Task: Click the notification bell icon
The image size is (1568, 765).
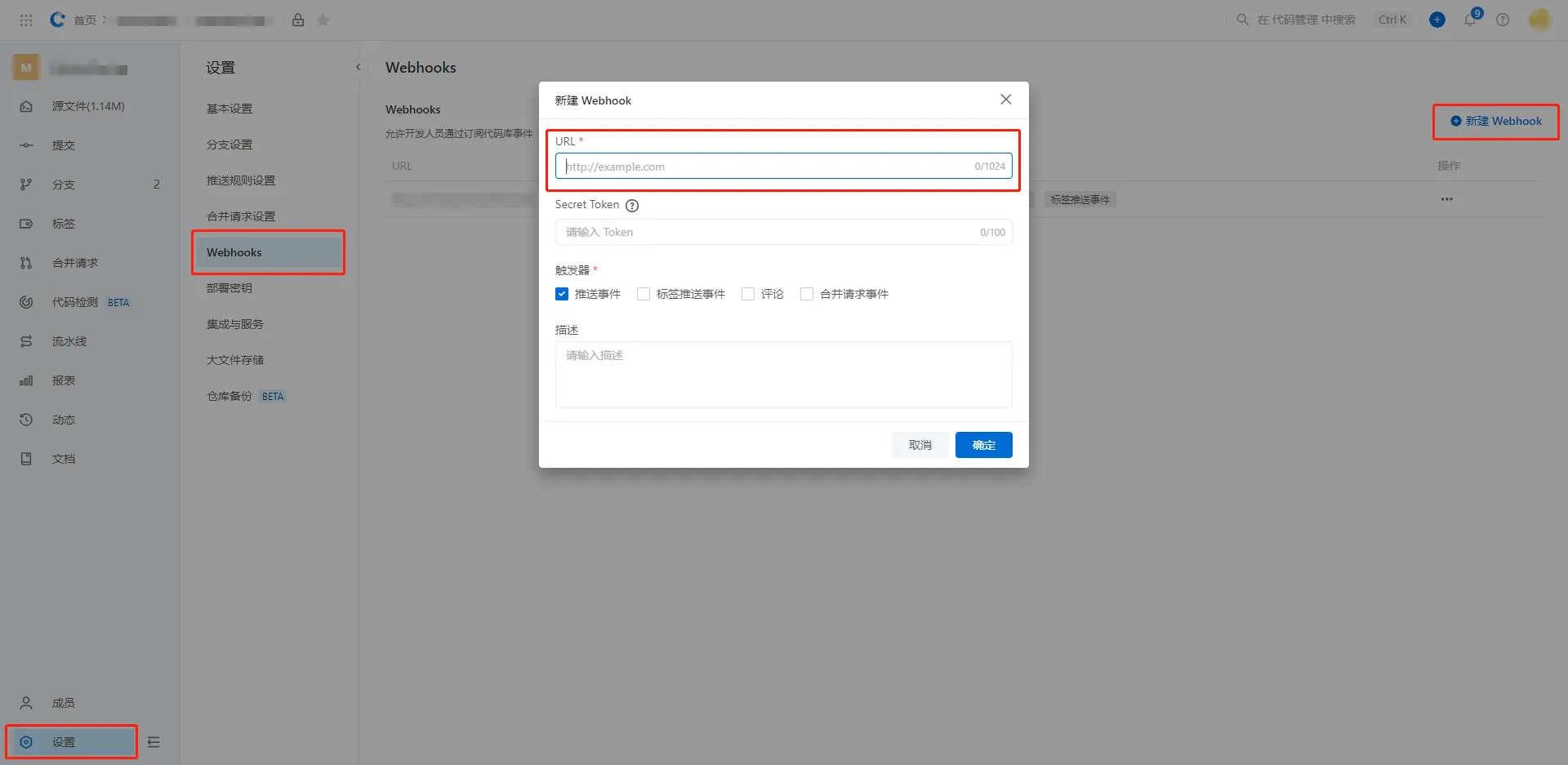Action: (x=1470, y=20)
